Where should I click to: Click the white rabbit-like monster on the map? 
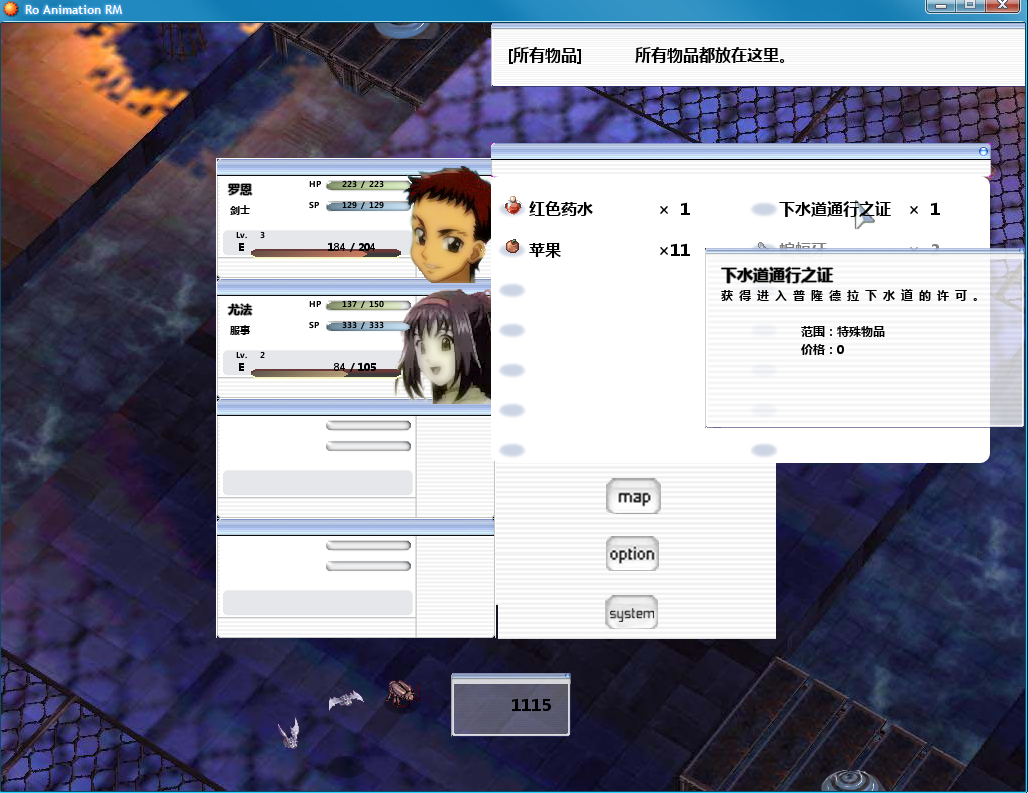289,733
